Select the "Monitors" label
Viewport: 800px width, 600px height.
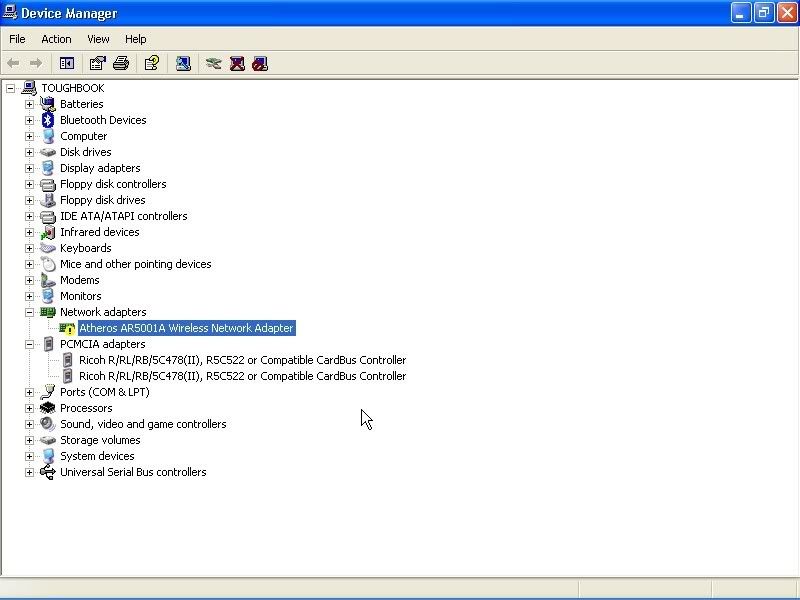81,296
